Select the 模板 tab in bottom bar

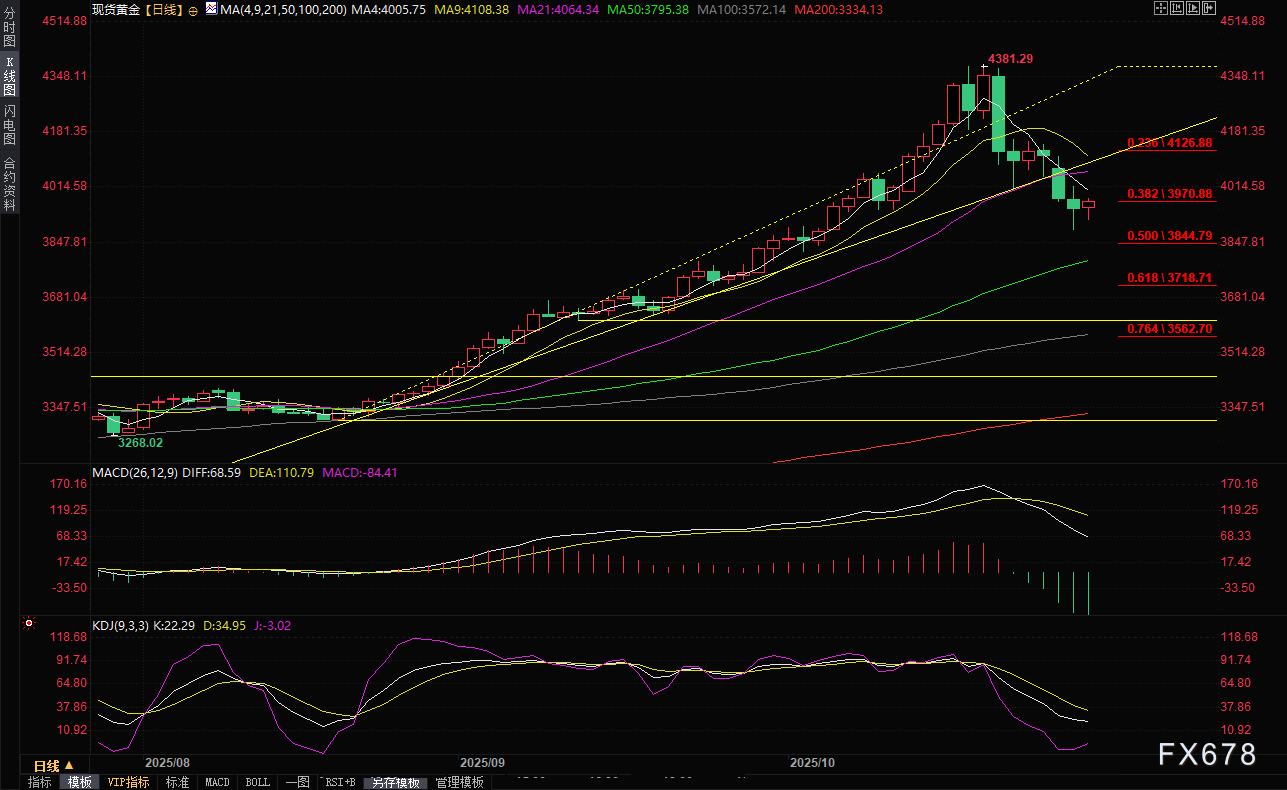[80, 782]
